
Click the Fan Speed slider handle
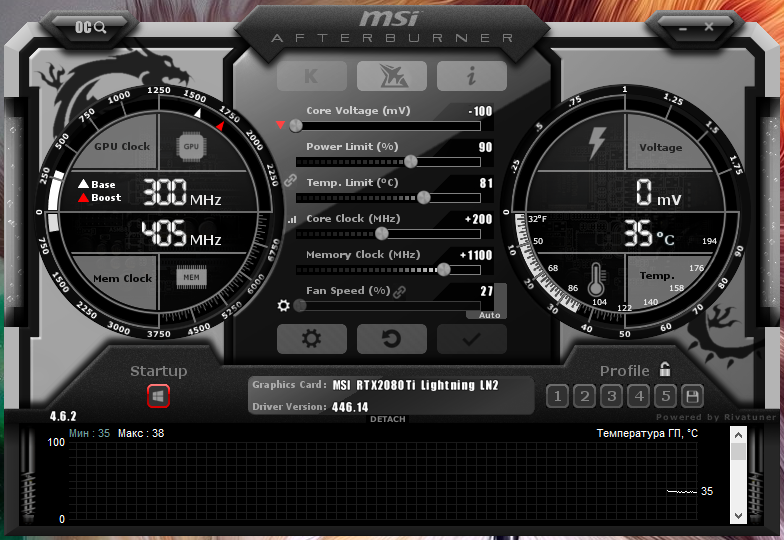click(300, 305)
